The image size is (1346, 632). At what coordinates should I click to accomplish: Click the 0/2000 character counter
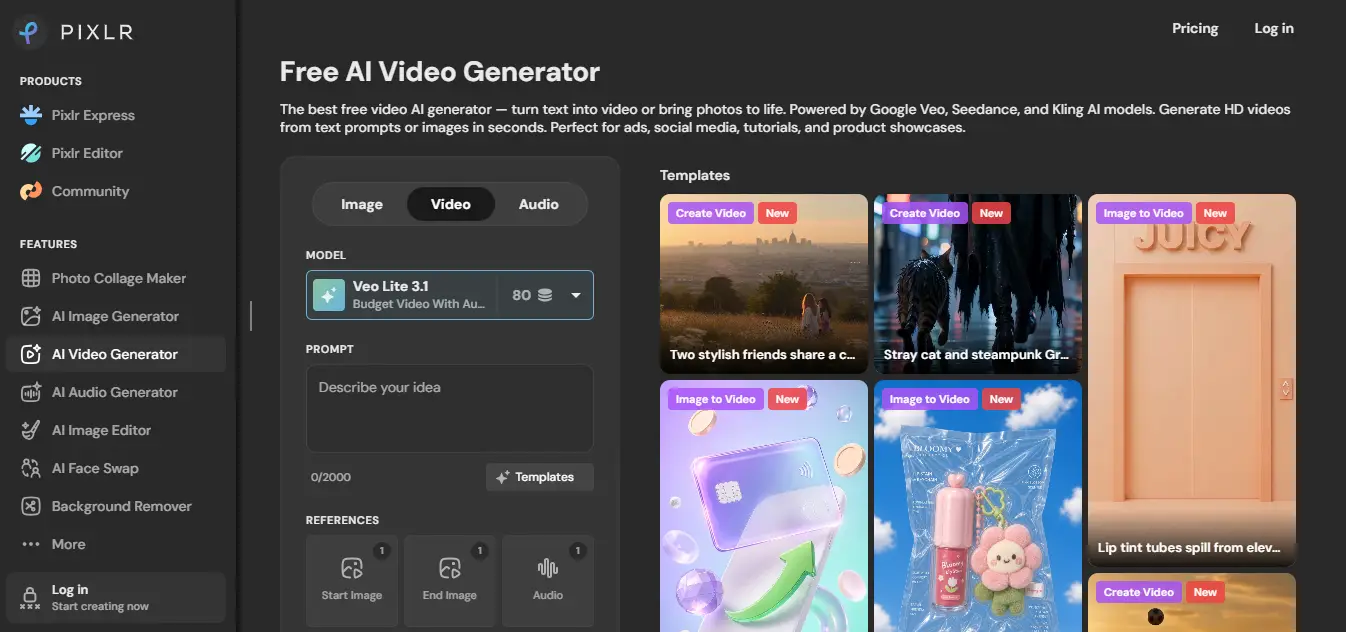(331, 477)
